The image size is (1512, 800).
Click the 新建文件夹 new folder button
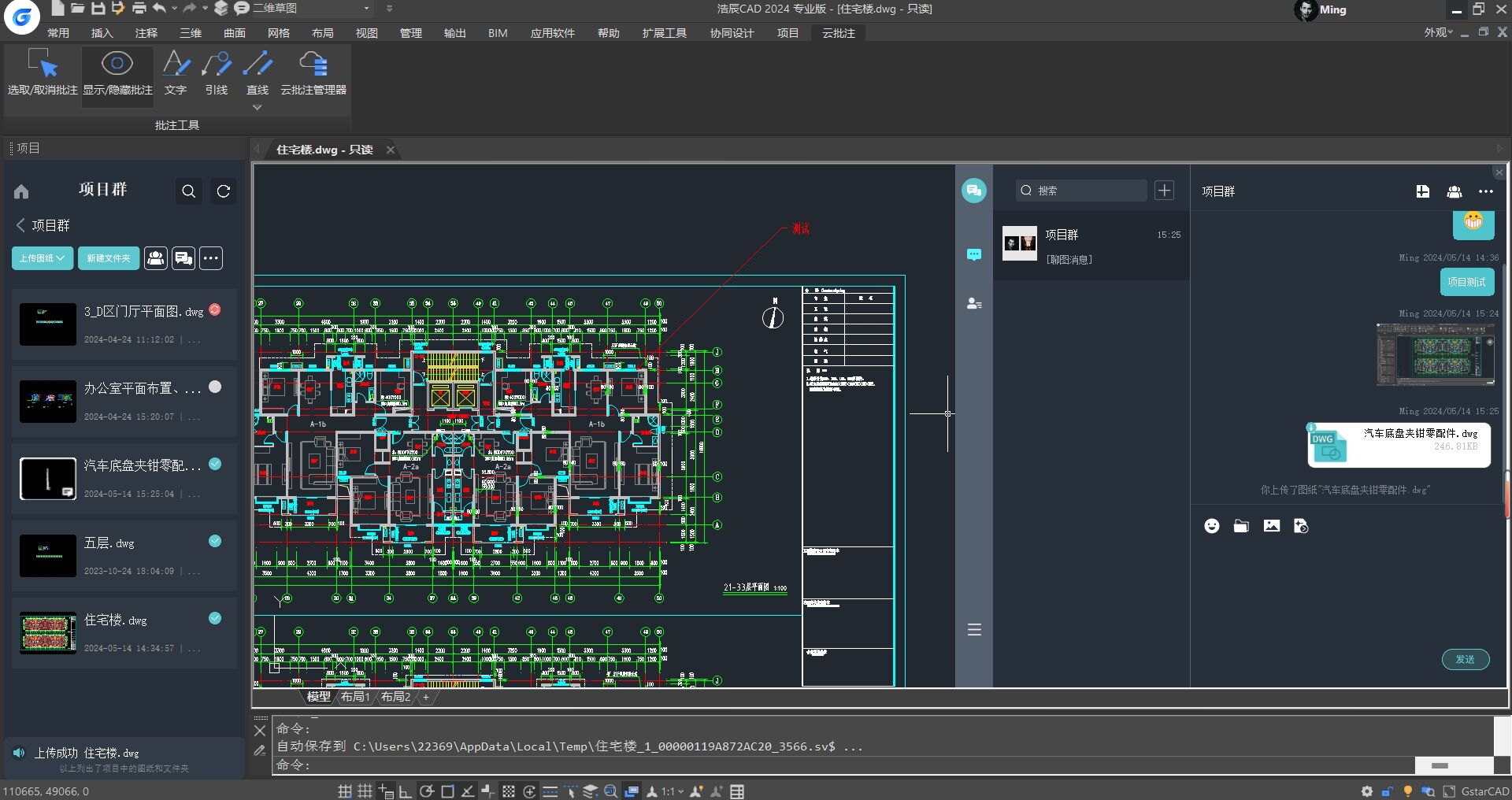[x=108, y=258]
